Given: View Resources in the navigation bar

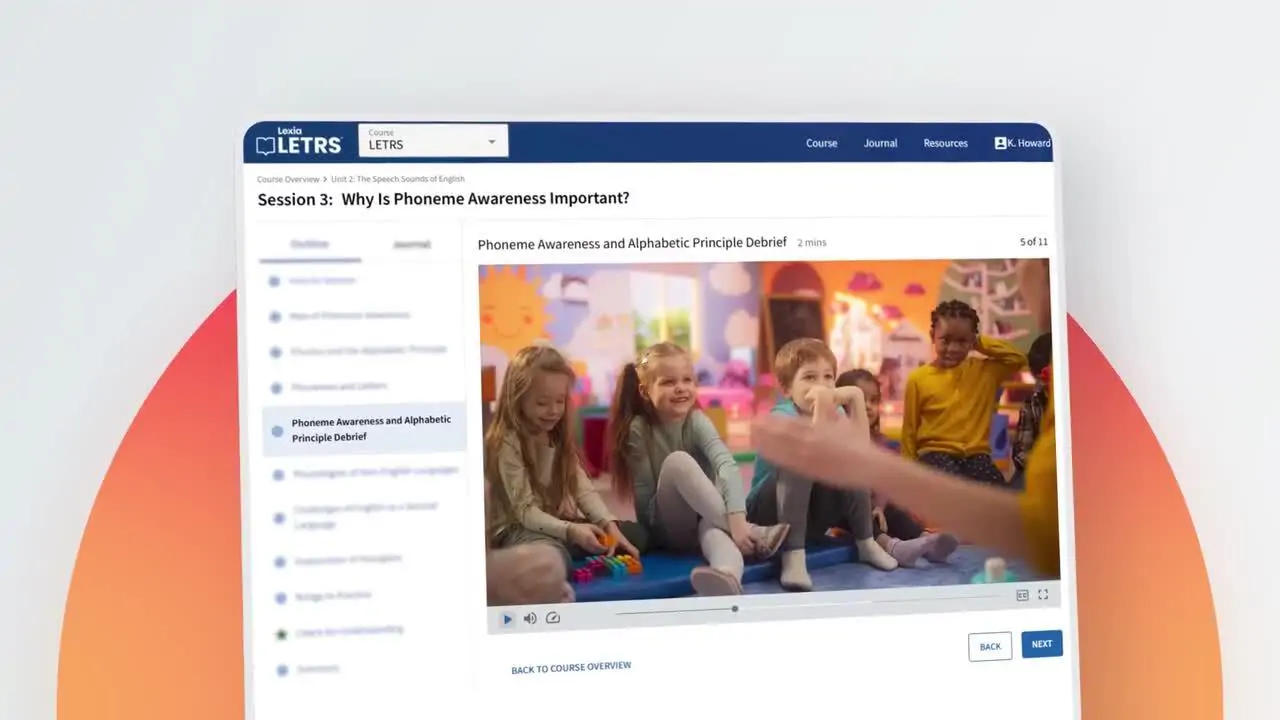Looking at the screenshot, I should [945, 143].
